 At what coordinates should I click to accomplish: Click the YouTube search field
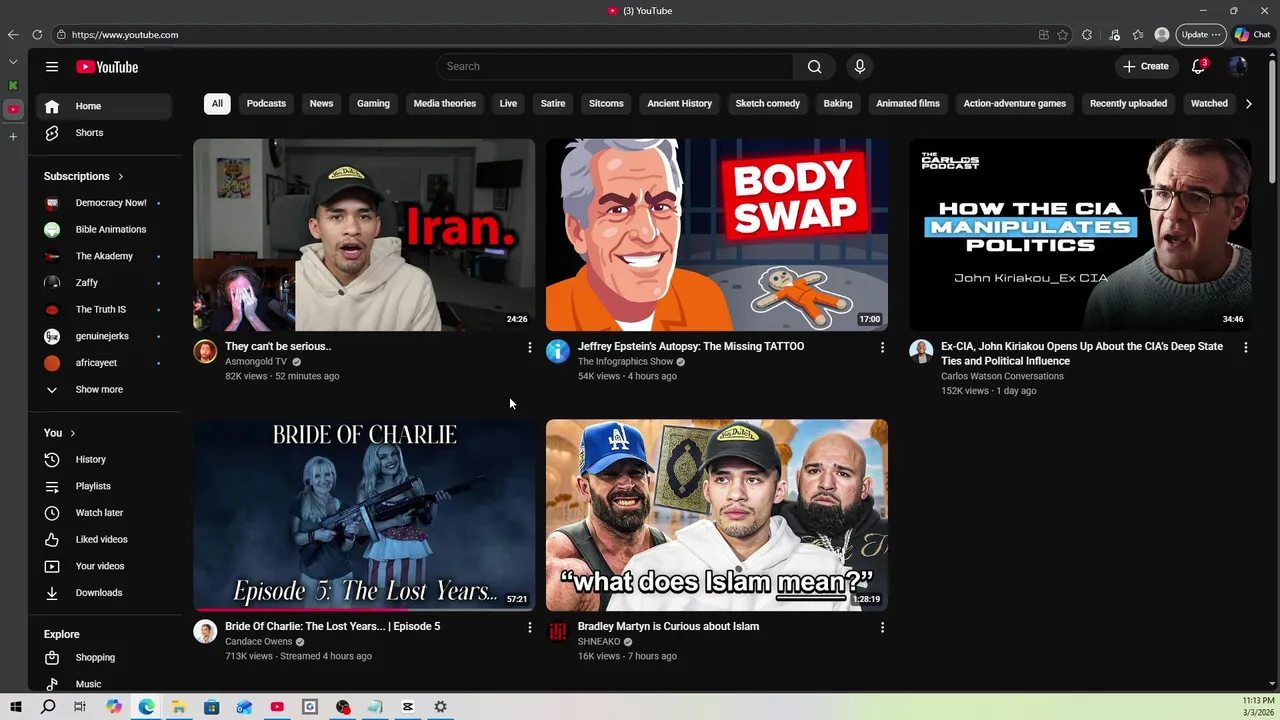[x=615, y=67]
